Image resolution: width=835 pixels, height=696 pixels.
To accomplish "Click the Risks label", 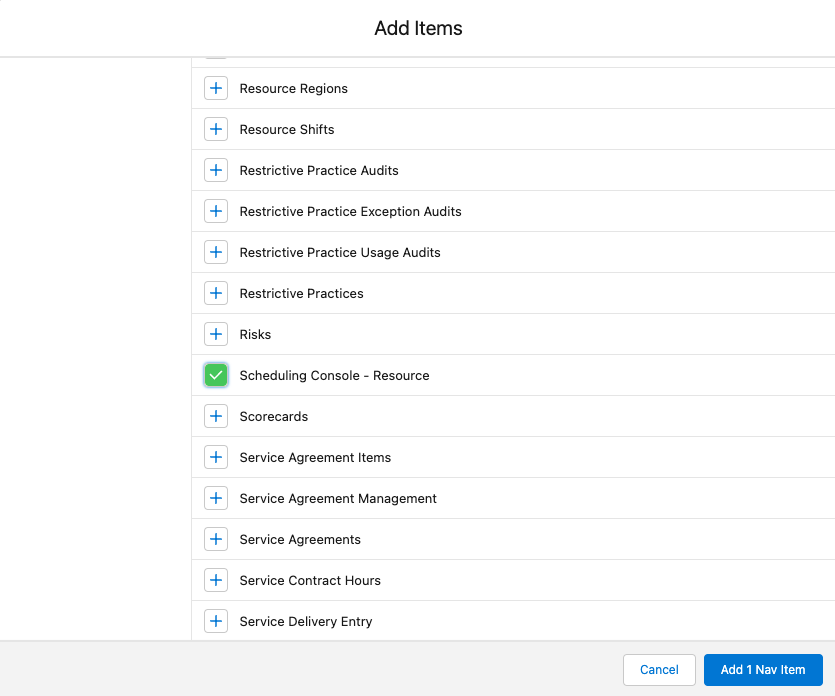I will pos(255,334).
